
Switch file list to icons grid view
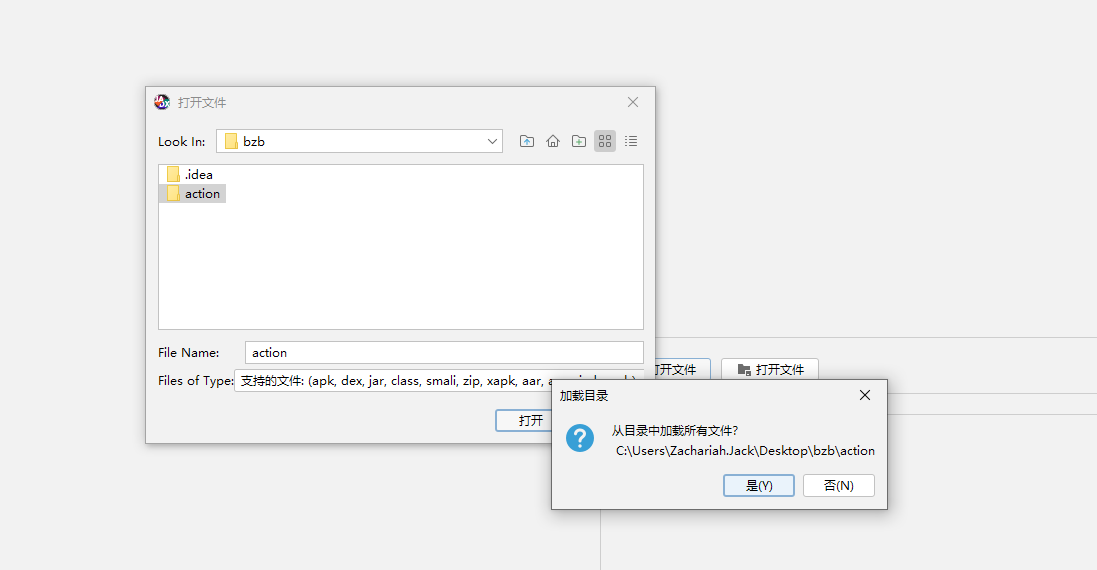605,141
